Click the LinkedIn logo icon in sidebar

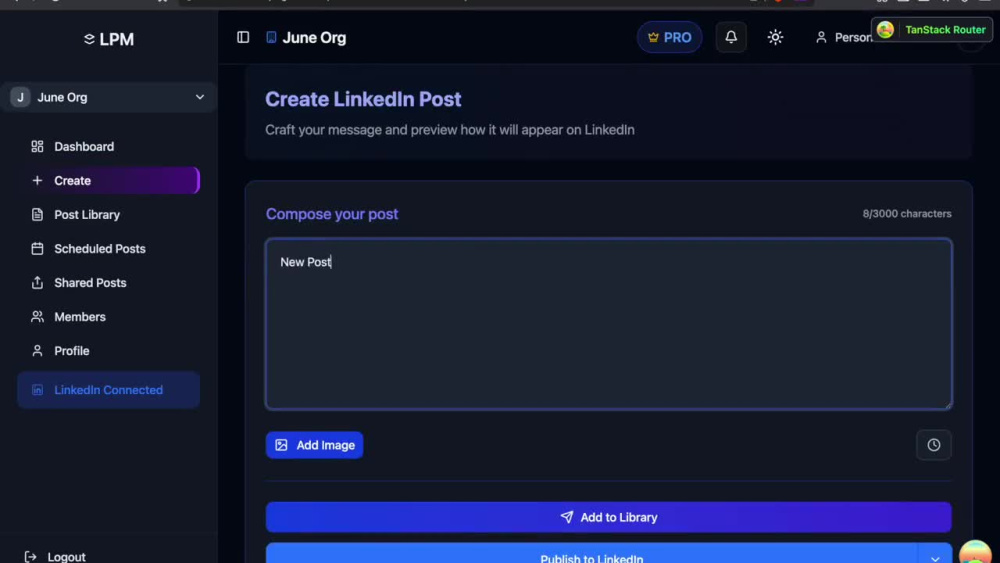click(37, 390)
